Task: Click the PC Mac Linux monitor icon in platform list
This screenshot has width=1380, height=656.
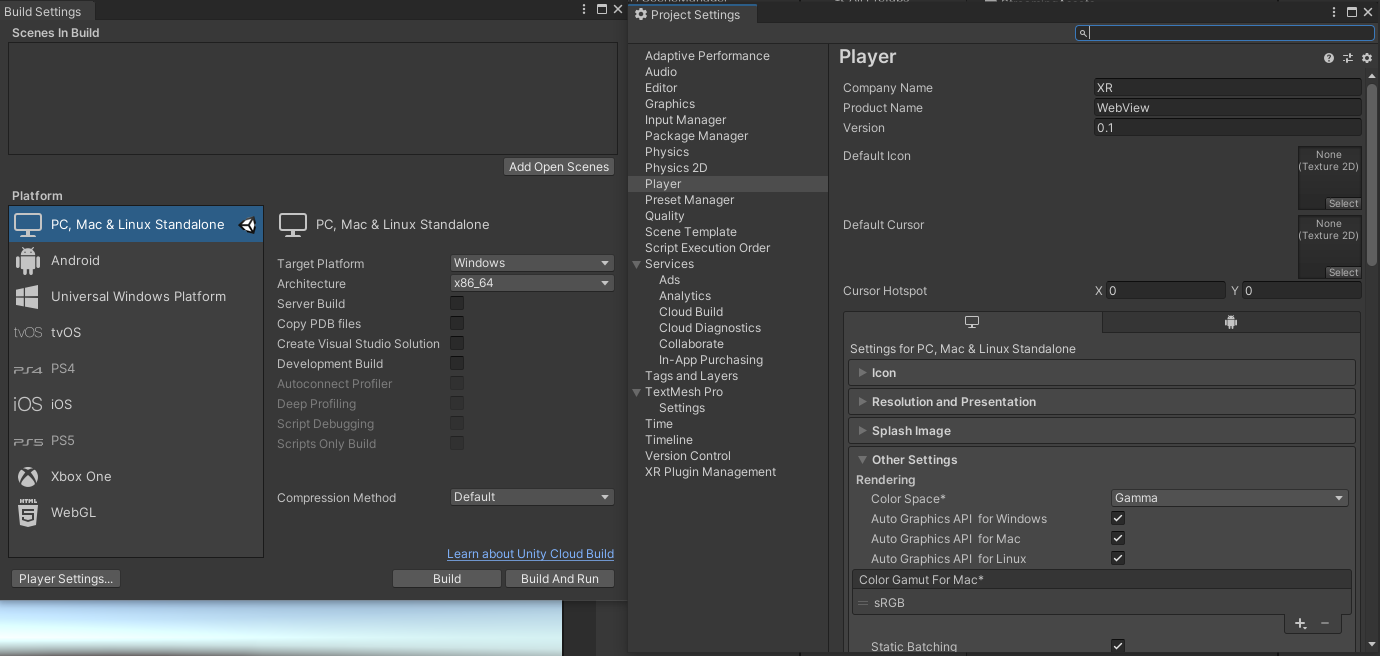Action: pos(28,224)
